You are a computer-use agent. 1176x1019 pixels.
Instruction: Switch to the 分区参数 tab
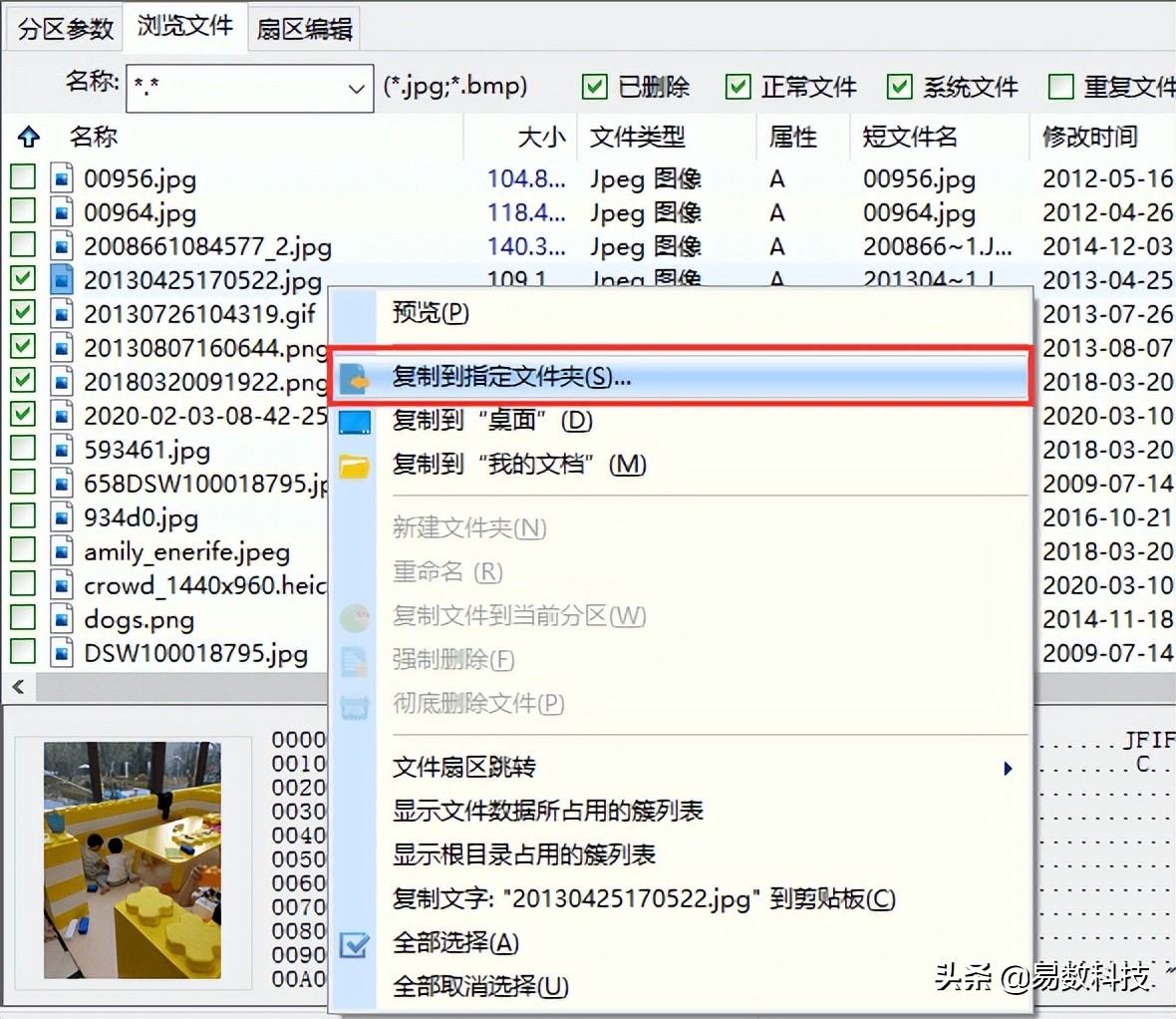[65, 29]
